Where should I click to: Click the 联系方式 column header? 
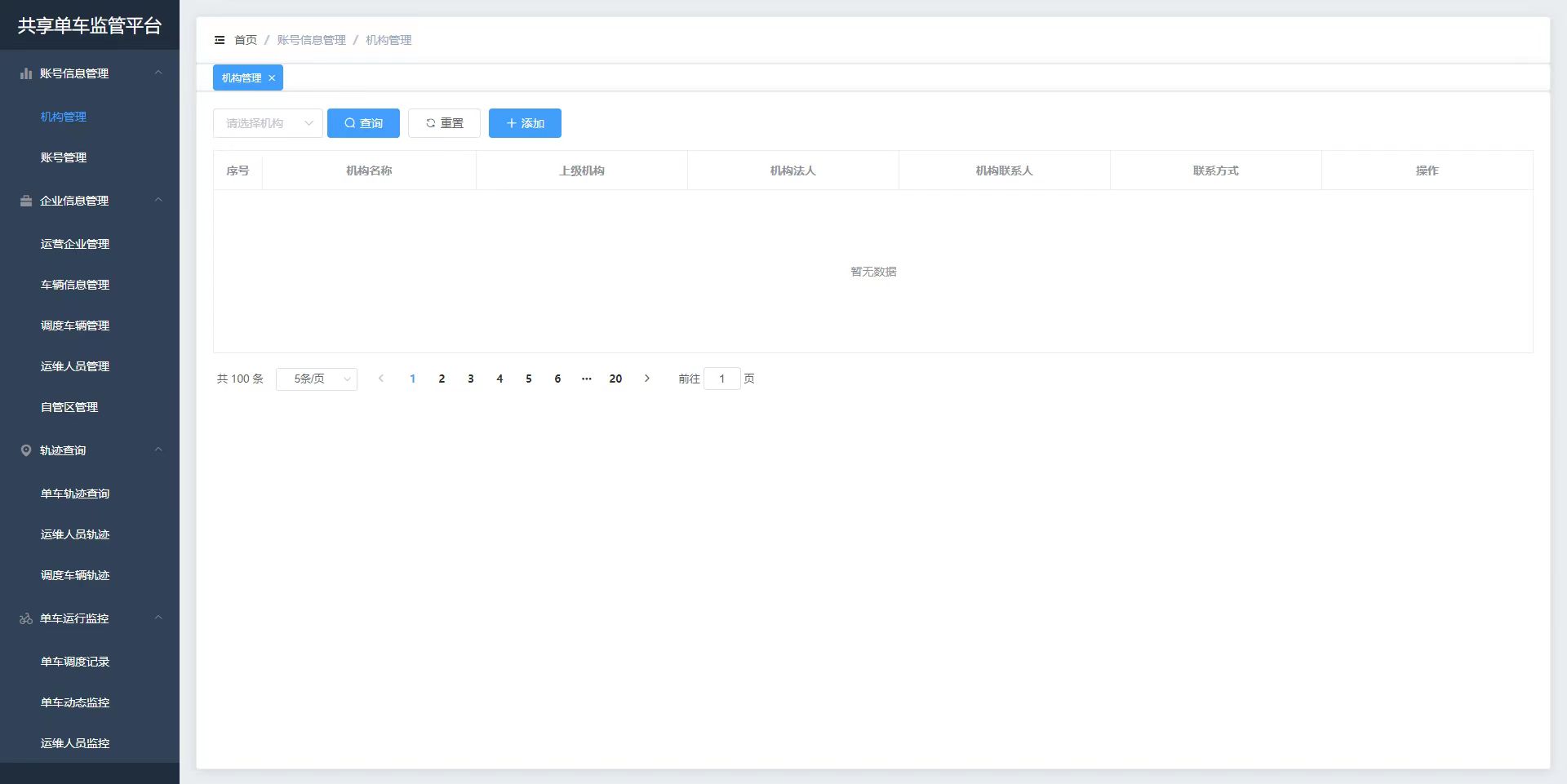click(1216, 171)
